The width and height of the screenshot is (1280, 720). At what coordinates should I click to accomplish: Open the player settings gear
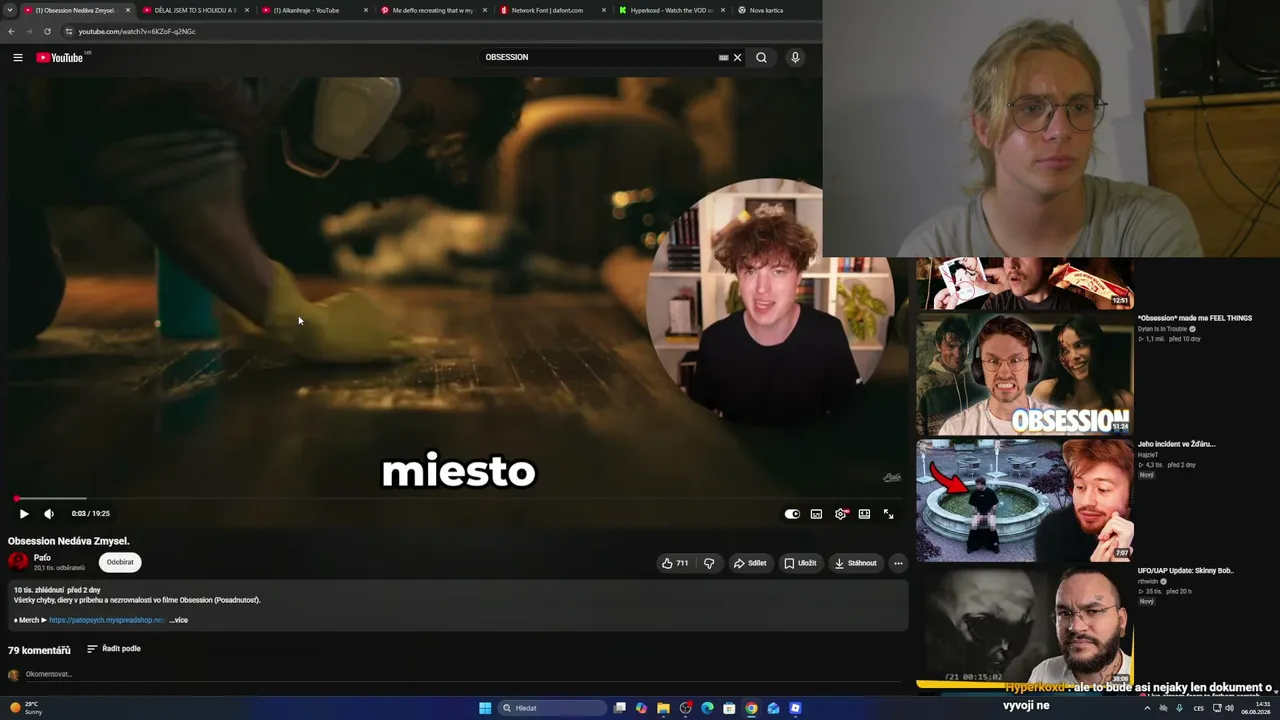pyautogui.click(x=841, y=514)
